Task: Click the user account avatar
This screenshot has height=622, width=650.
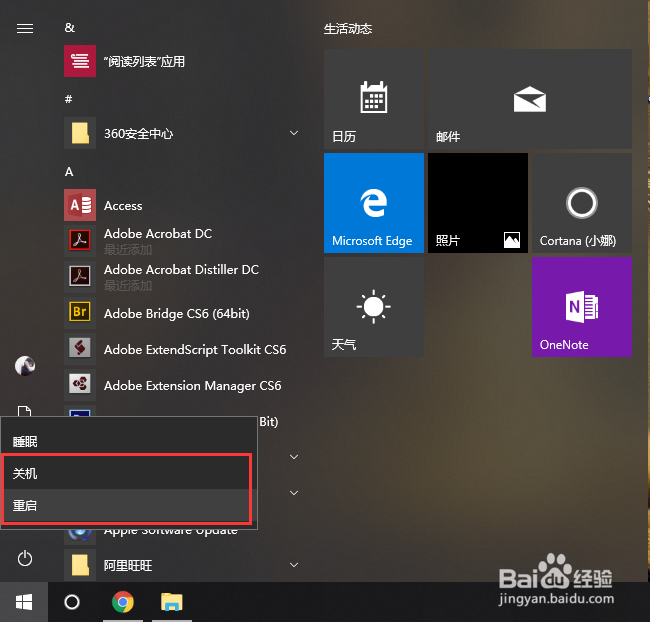Action: [x=25, y=366]
